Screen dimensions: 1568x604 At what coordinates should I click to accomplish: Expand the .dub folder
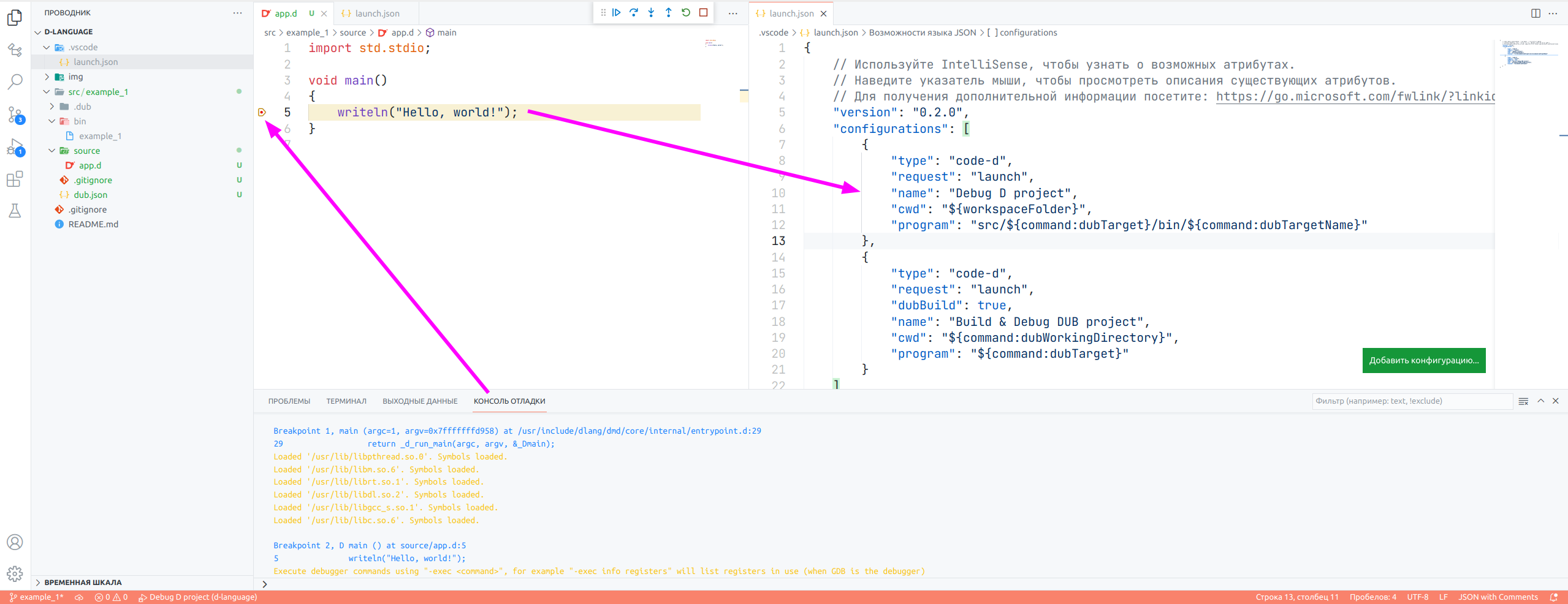tap(52, 107)
